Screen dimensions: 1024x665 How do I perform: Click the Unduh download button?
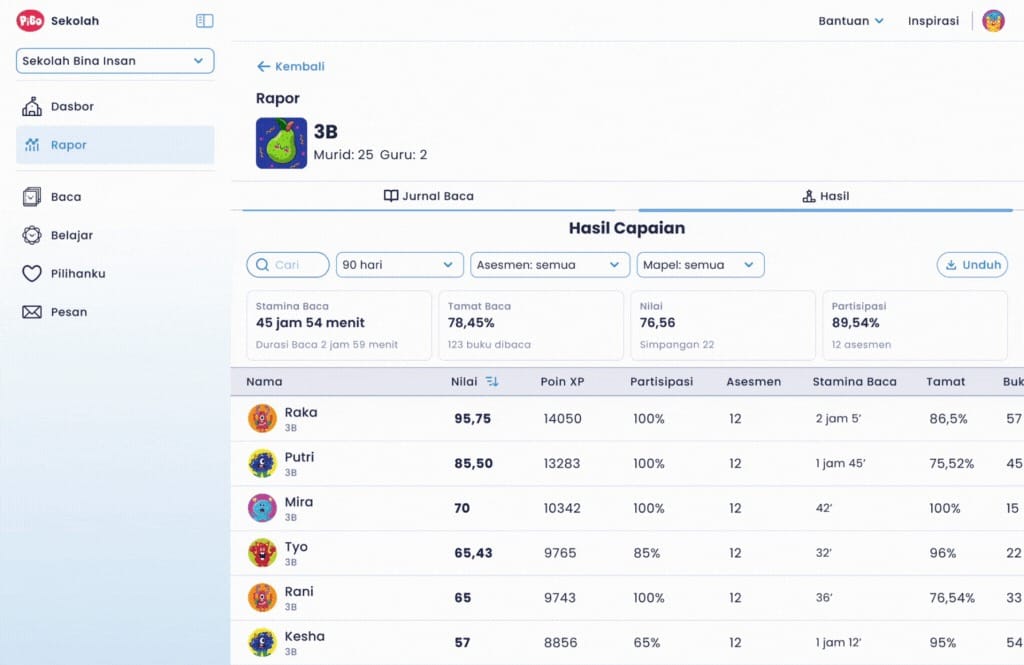(x=971, y=265)
